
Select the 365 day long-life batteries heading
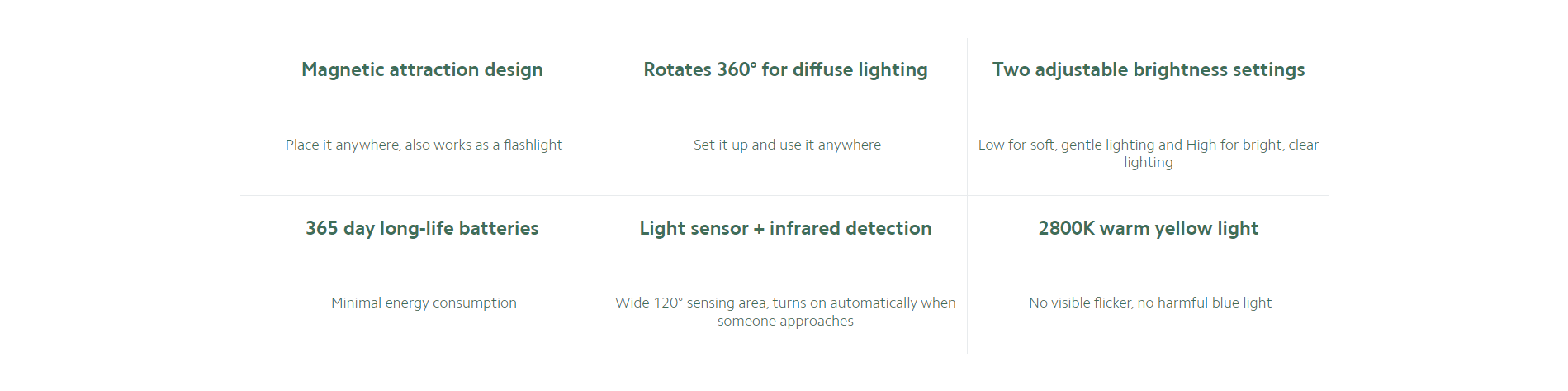coord(422,229)
